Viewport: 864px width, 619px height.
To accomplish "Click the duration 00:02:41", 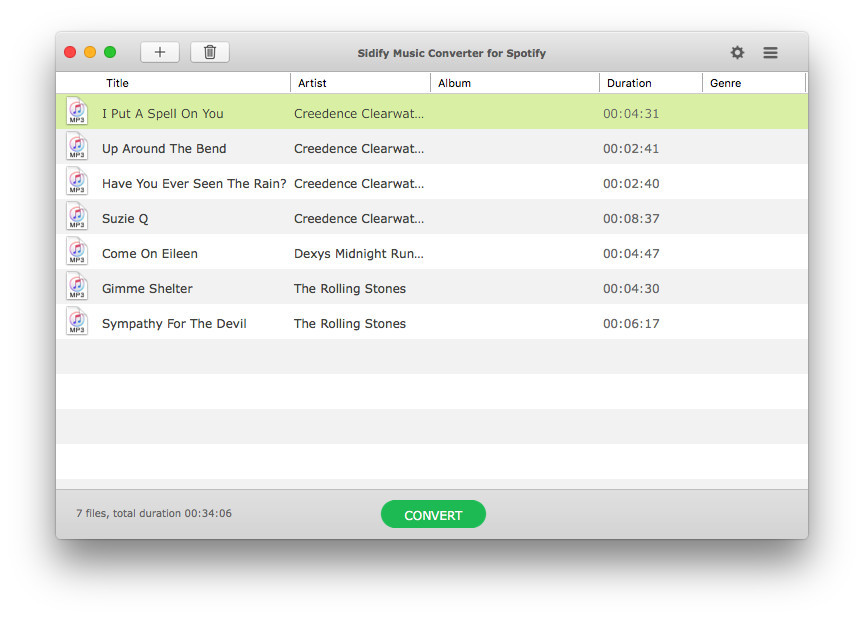I will coord(631,149).
